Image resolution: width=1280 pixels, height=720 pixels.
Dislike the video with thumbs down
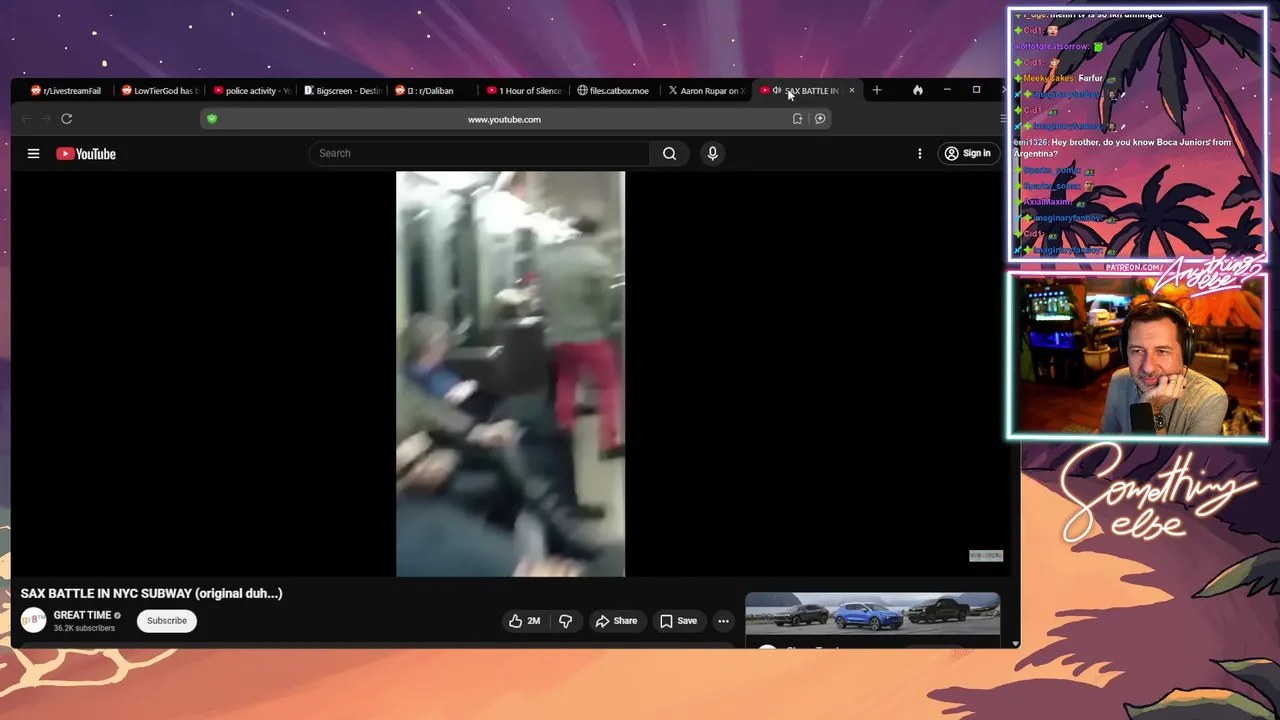(x=565, y=621)
